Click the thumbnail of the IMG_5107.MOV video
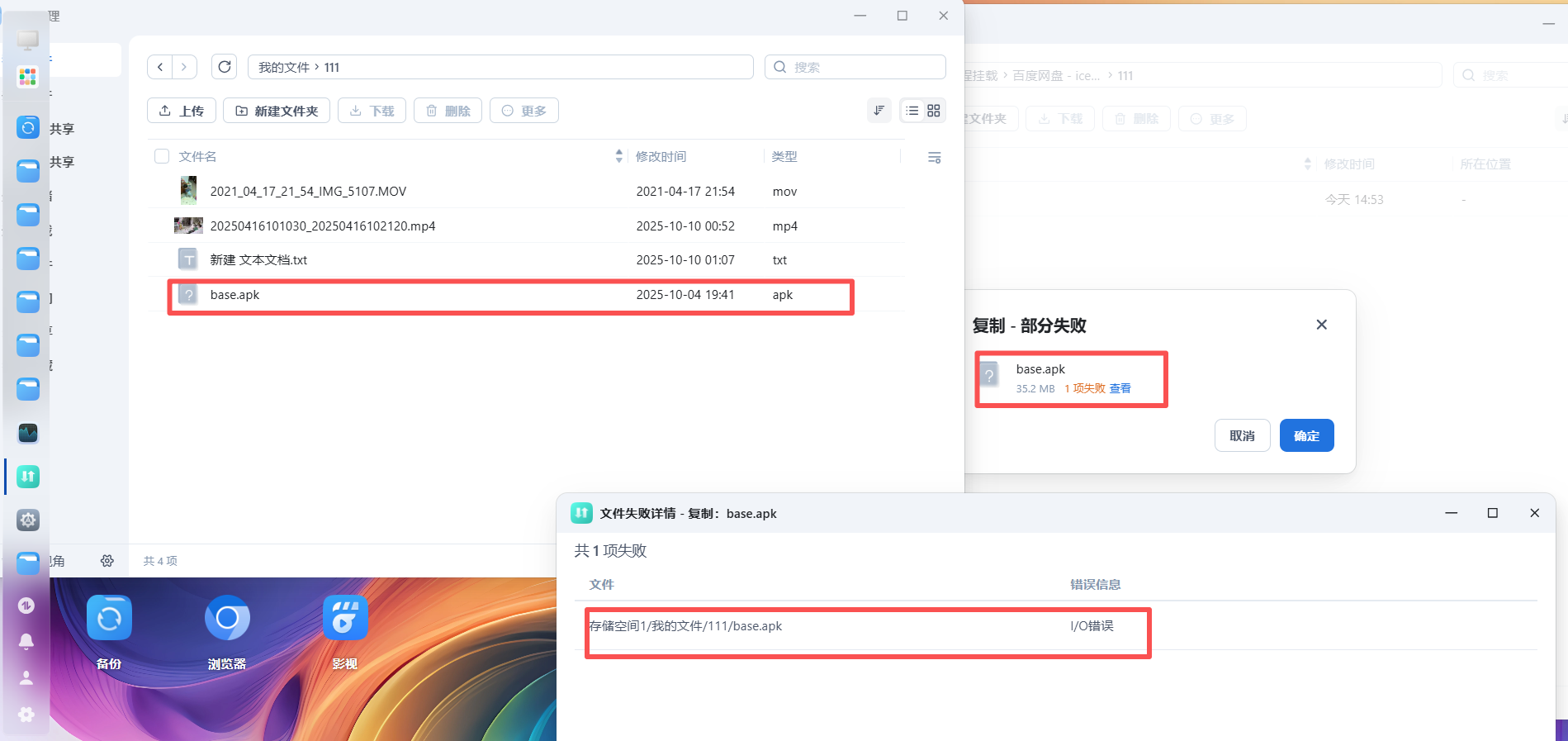Screen dimensions: 1568x741 coord(188,191)
